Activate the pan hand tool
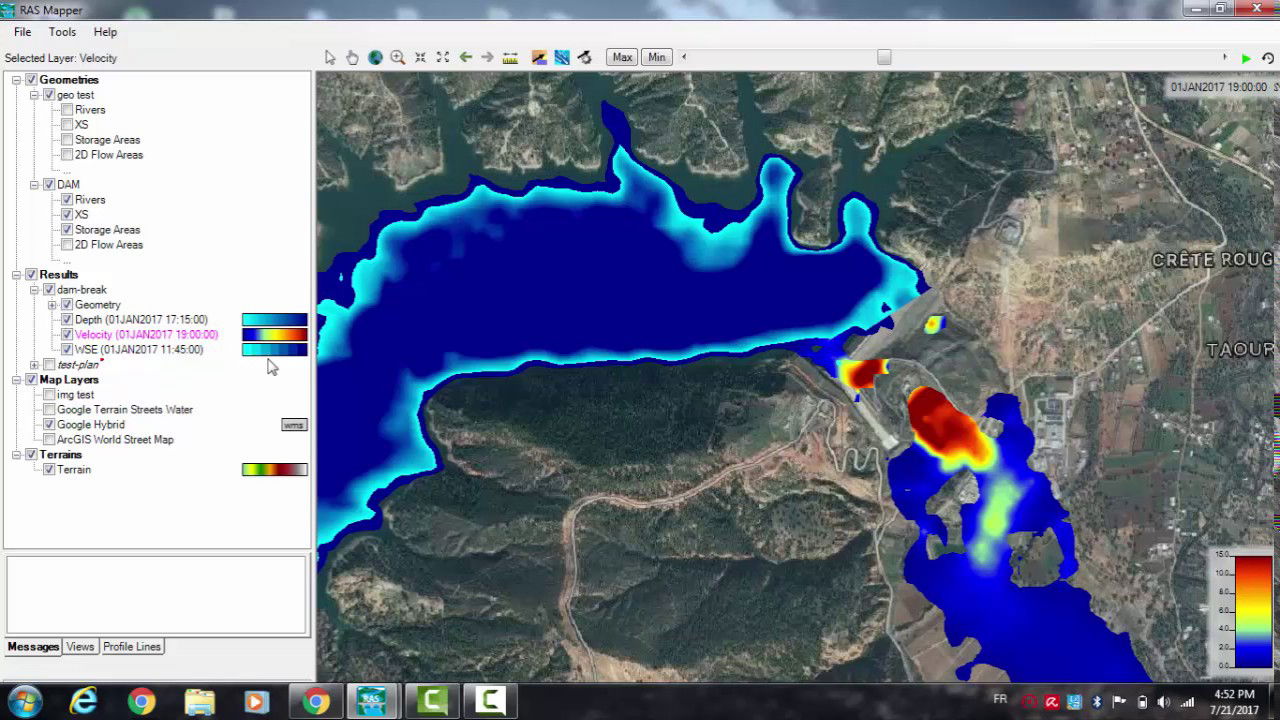This screenshot has height=720, width=1280. click(352, 57)
